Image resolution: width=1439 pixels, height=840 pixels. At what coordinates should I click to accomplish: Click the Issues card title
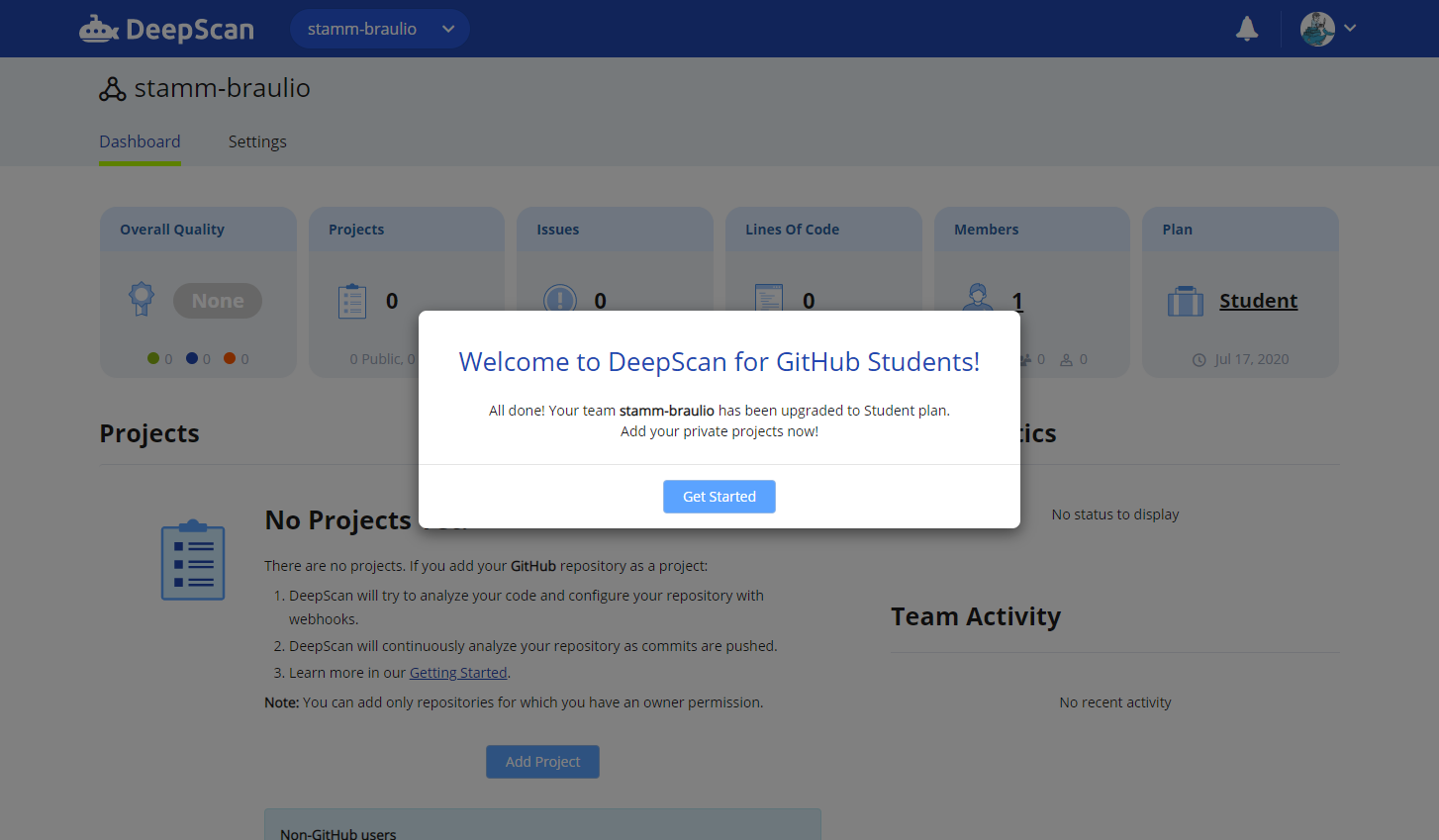558,230
